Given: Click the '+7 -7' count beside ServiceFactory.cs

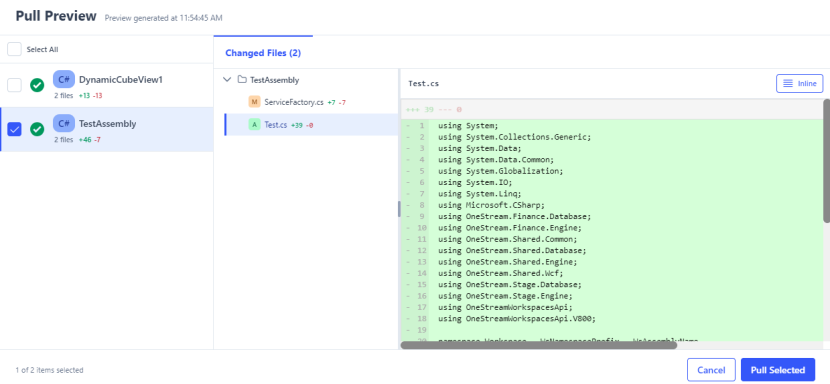Looking at the screenshot, I should (337, 102).
